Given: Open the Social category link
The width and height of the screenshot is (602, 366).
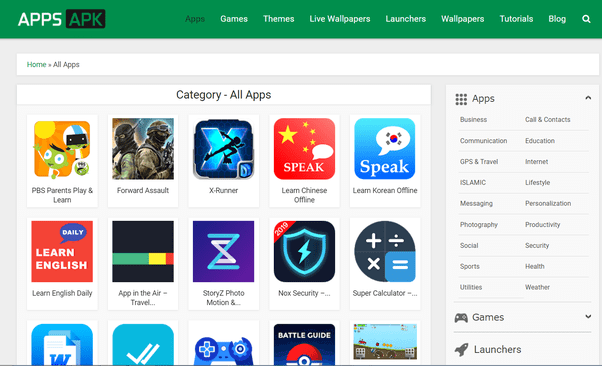Looking at the screenshot, I should point(469,245).
